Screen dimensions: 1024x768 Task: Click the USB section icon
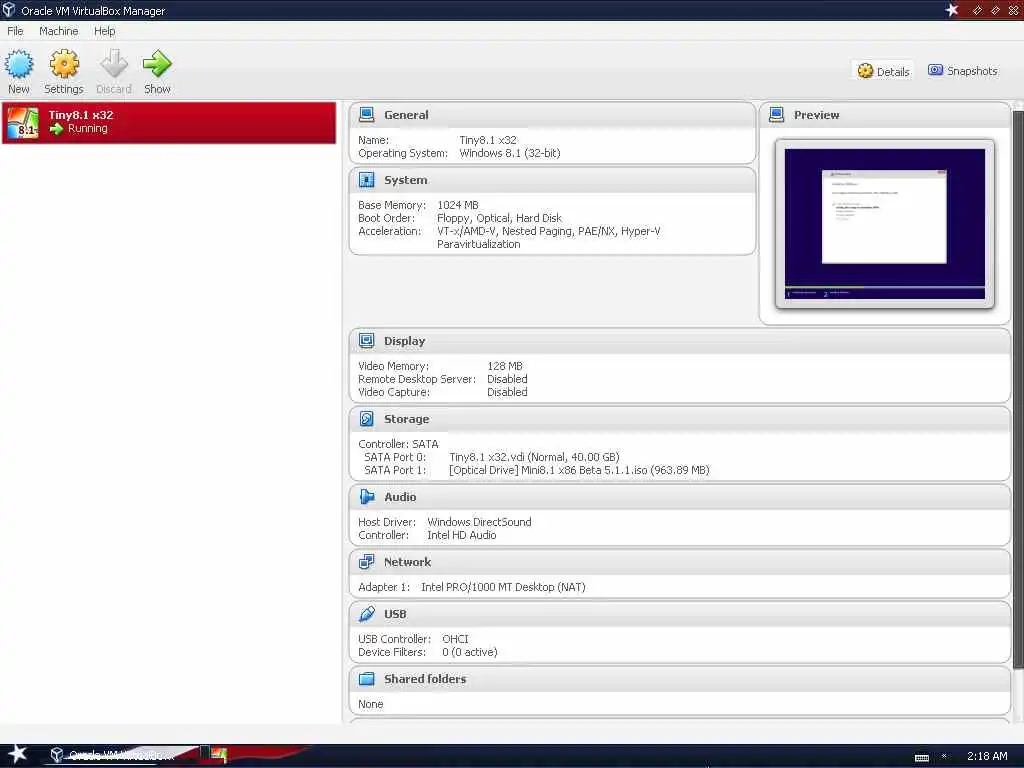click(x=367, y=614)
